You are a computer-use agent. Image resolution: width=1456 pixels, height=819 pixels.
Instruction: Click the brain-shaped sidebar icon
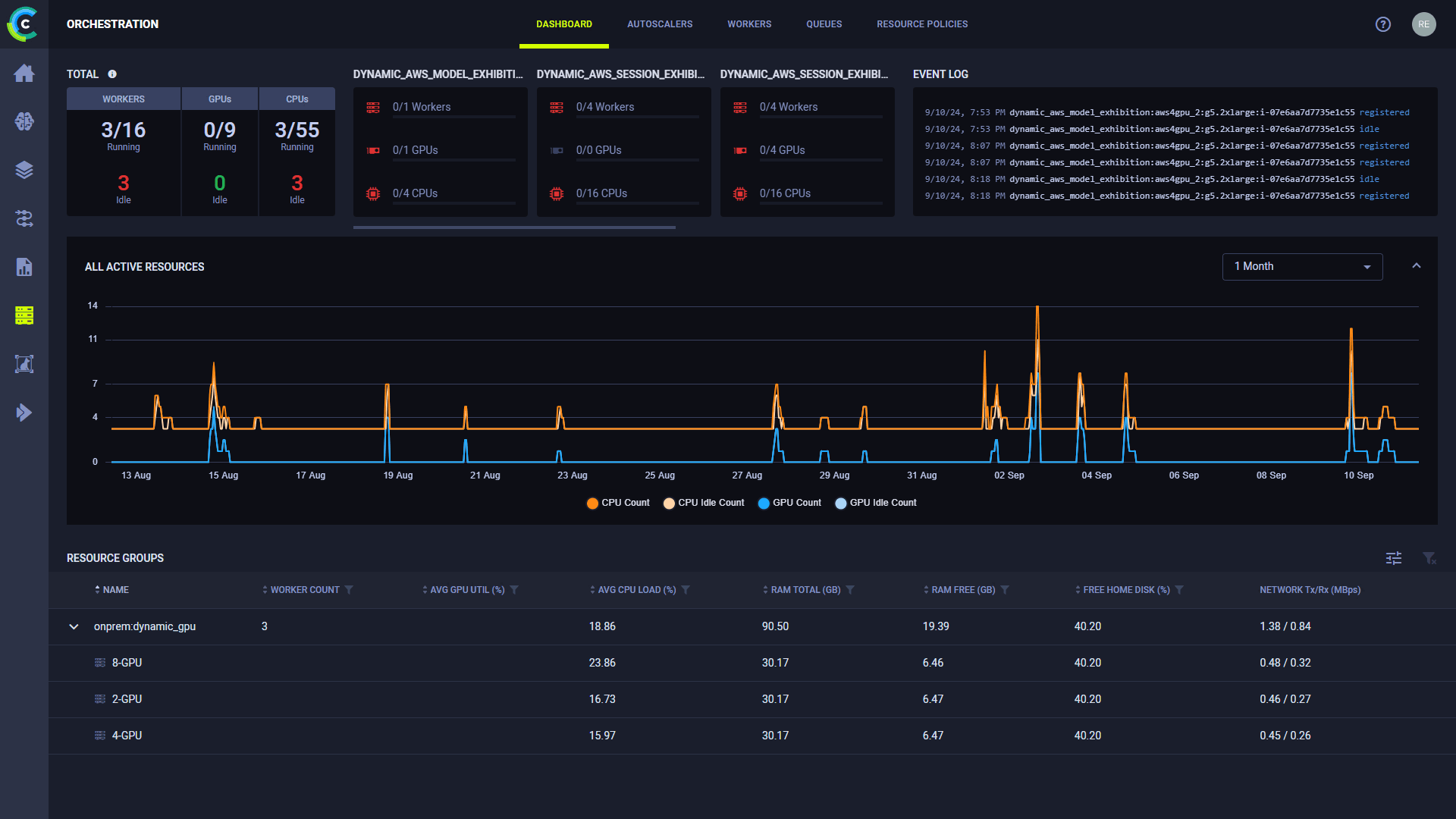coord(24,121)
